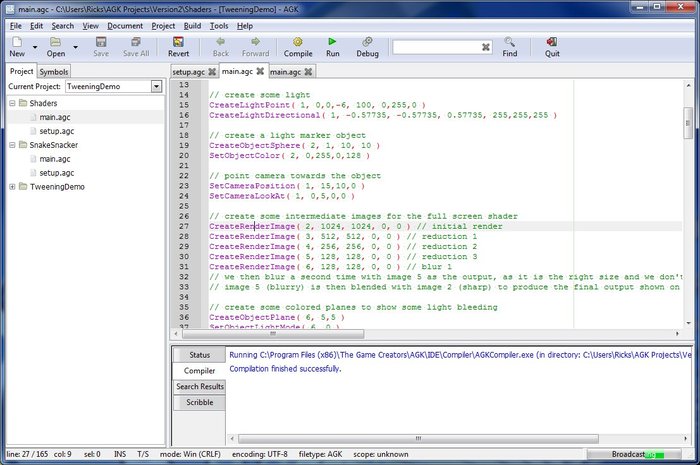Switch to the Symbols sidebar tab
Image resolution: width=700 pixels, height=465 pixels.
pyautogui.click(x=54, y=72)
